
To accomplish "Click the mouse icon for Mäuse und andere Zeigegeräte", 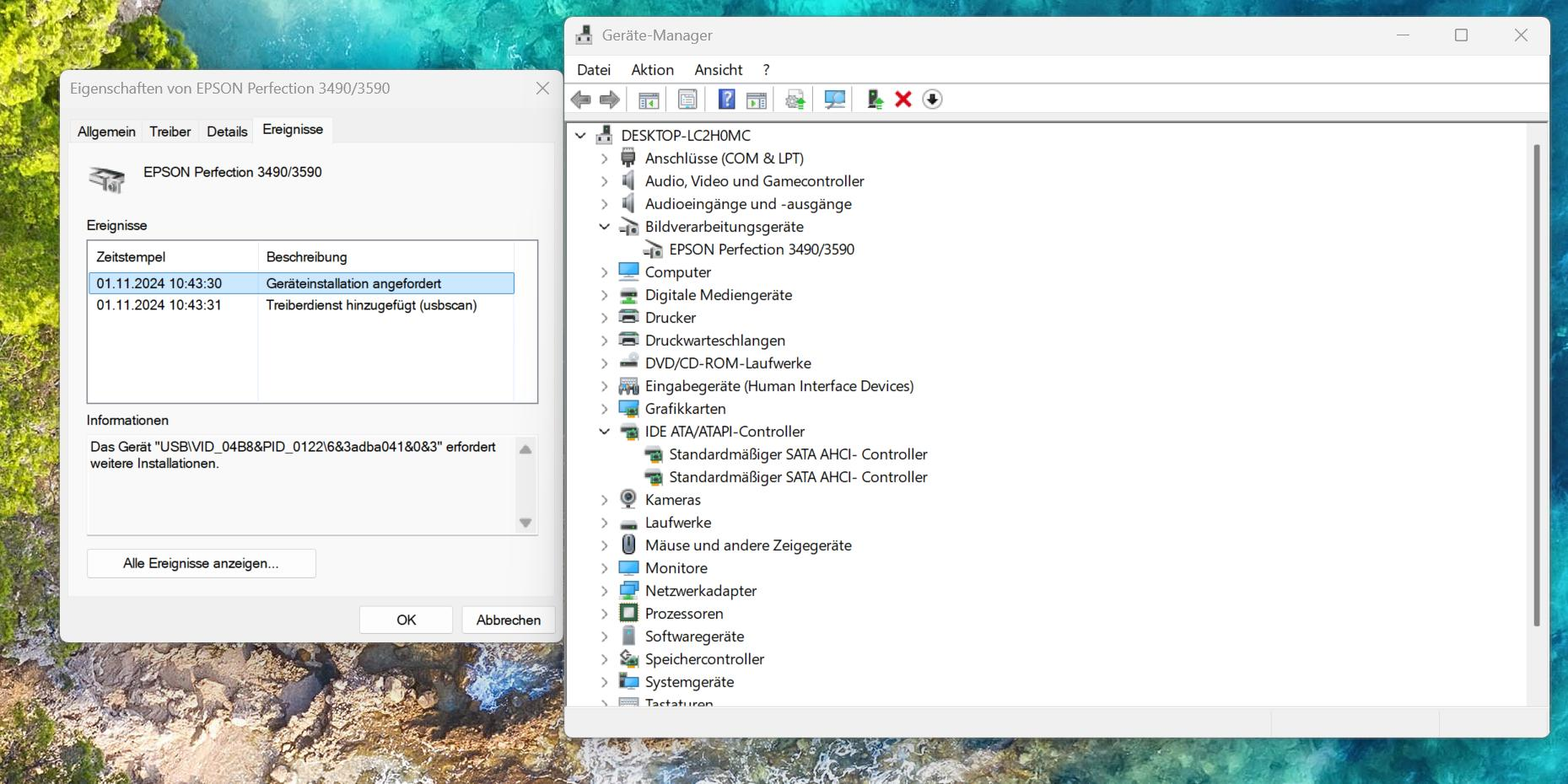I will click(628, 545).
